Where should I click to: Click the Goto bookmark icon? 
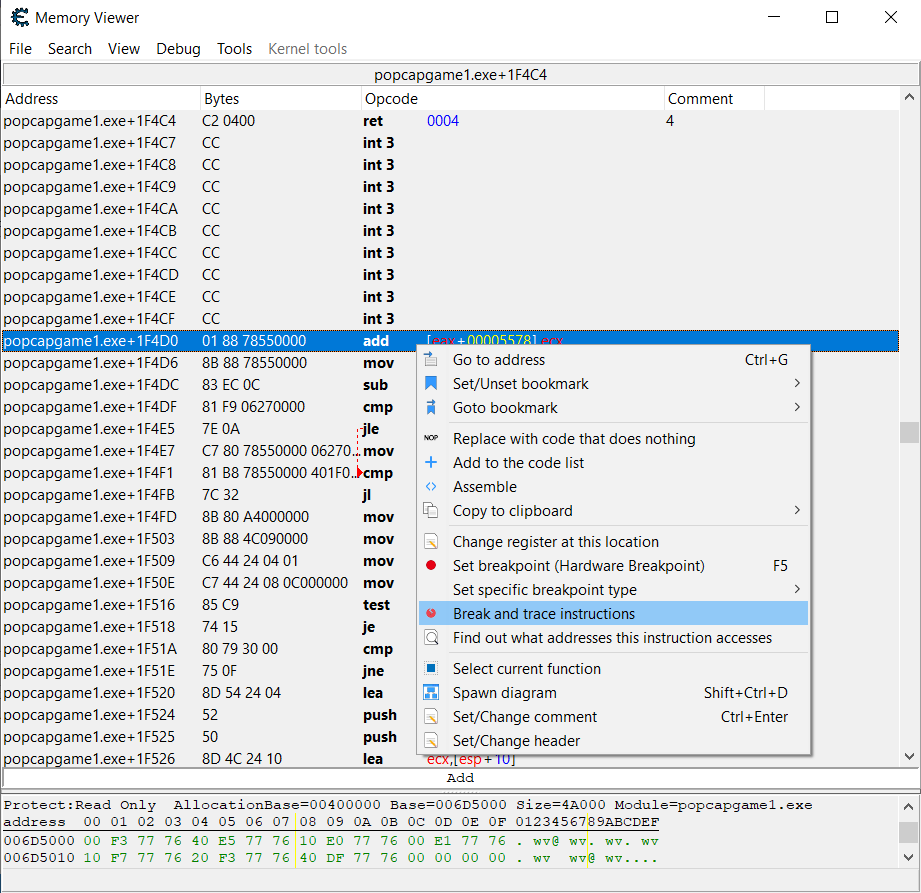(431, 407)
